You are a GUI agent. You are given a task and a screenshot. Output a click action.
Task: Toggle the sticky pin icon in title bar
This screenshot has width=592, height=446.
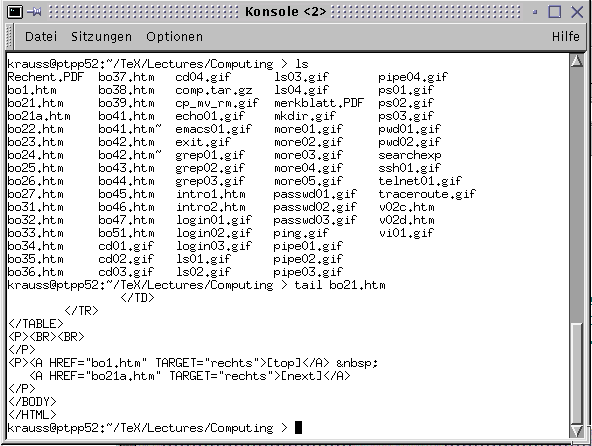(x=34, y=12)
